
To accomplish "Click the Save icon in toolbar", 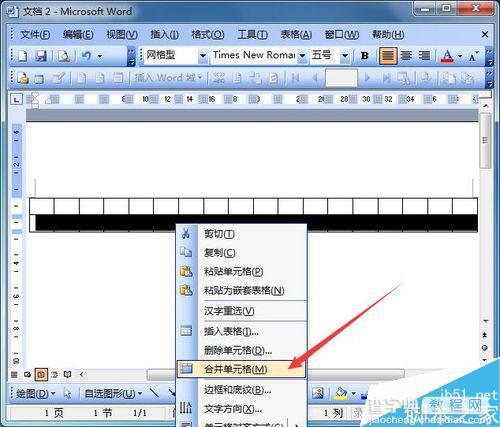I will tap(41, 56).
